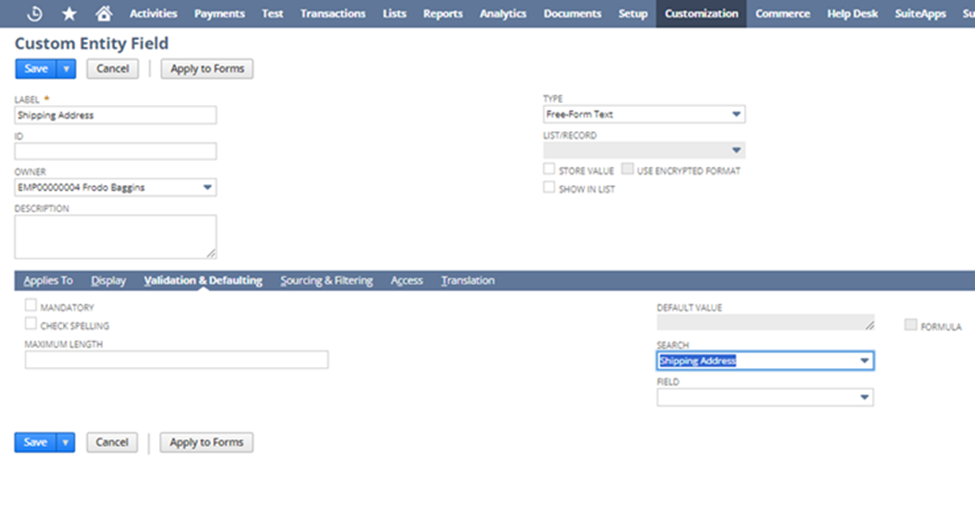Expand the Type dropdown showing Free-Form Text

tap(736, 114)
